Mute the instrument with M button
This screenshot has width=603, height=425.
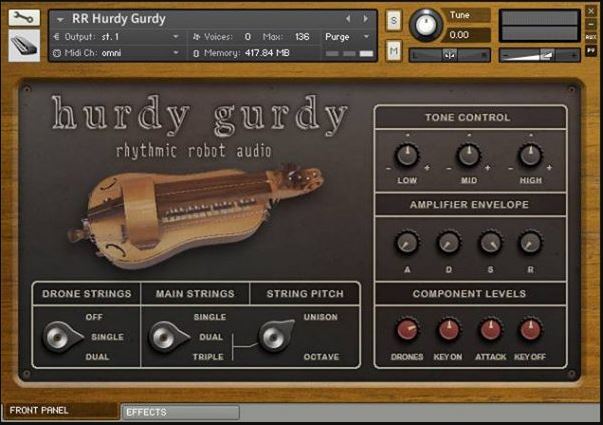[393, 50]
